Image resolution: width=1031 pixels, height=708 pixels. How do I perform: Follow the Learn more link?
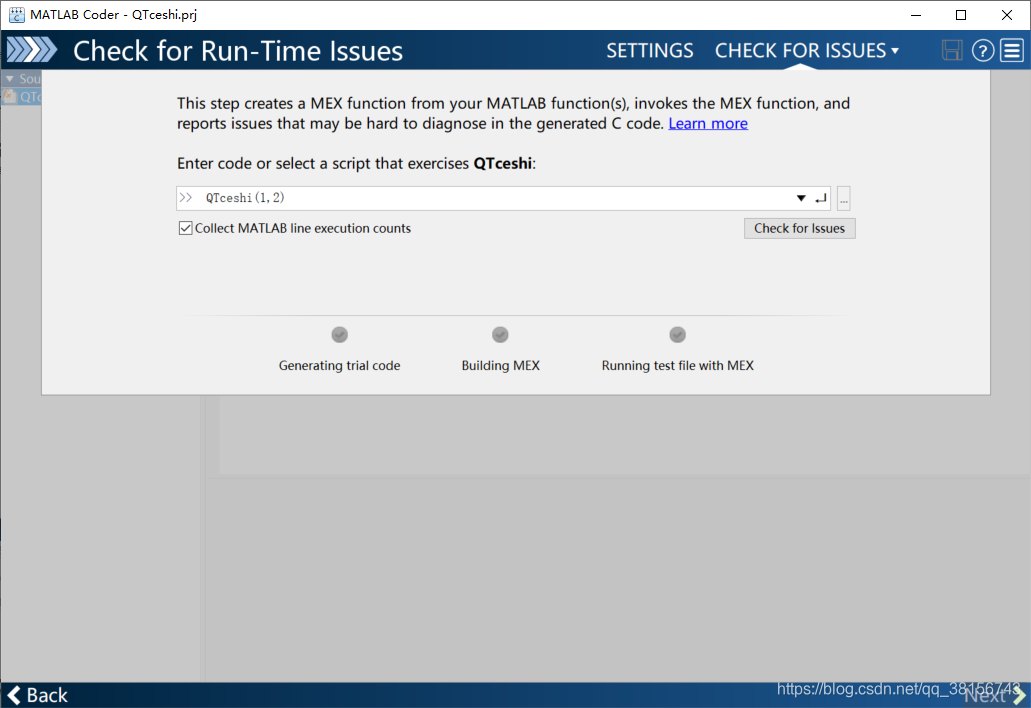708,124
